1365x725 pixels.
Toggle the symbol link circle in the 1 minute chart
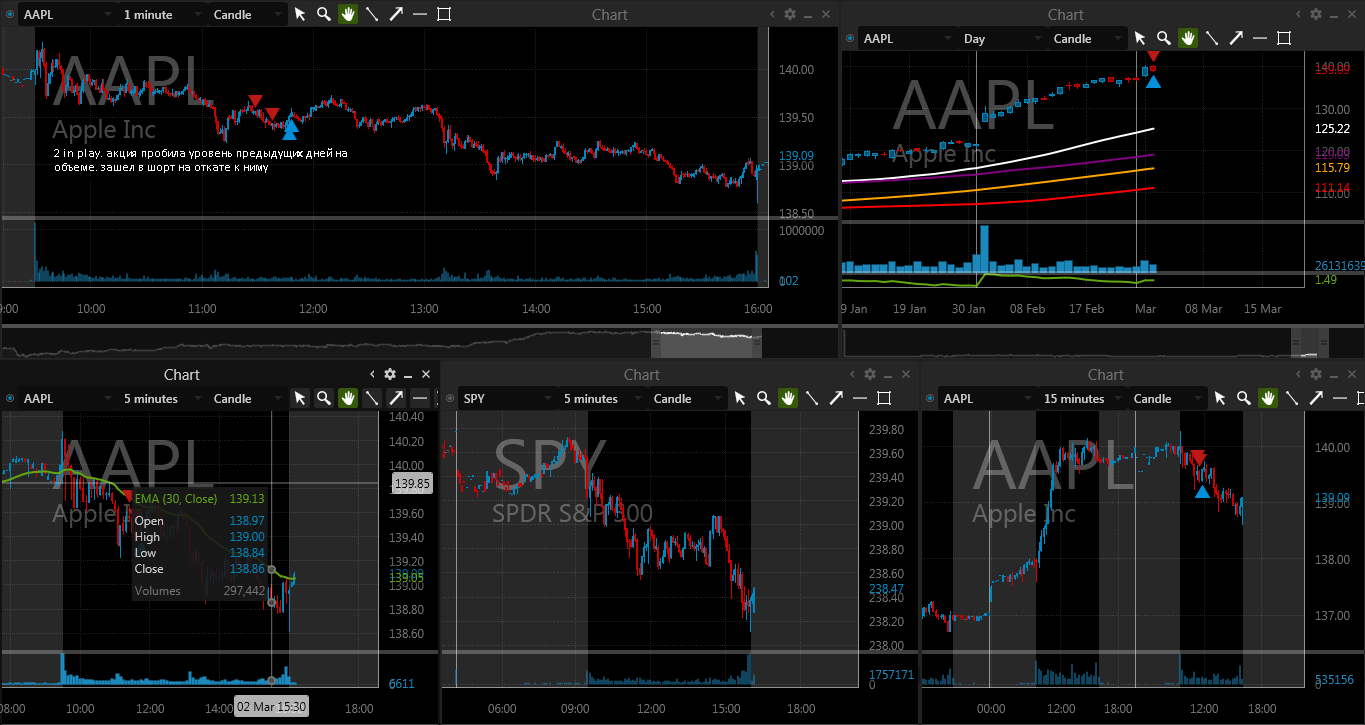(x=10, y=15)
